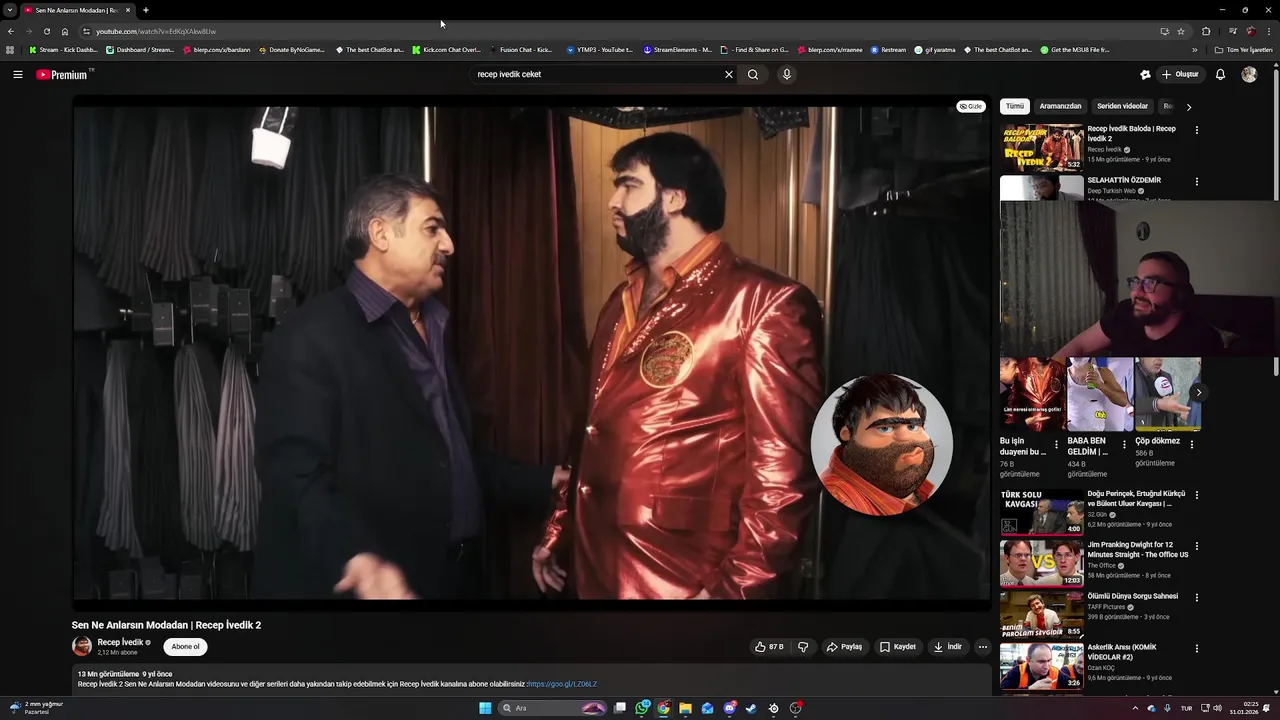Open the Recep İvedik channel name link
The image size is (1280, 720).
point(120,642)
